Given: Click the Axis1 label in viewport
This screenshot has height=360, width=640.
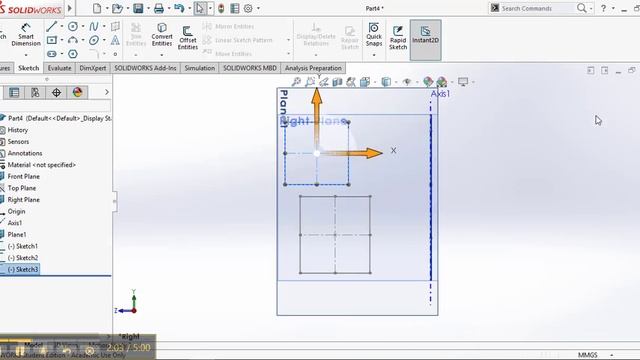Looking at the screenshot, I should [440, 93].
